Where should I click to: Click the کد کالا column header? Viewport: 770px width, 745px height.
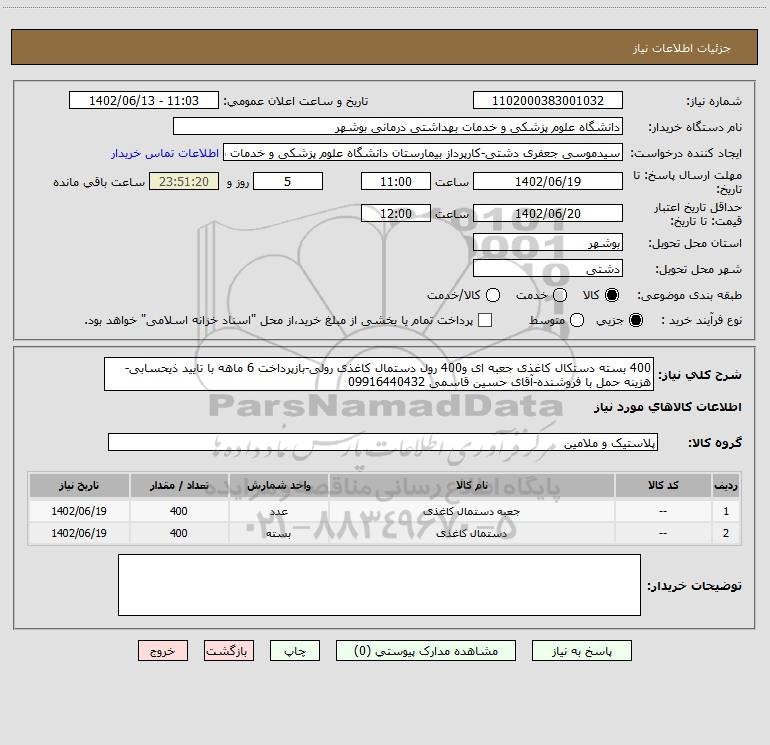[x=663, y=485]
